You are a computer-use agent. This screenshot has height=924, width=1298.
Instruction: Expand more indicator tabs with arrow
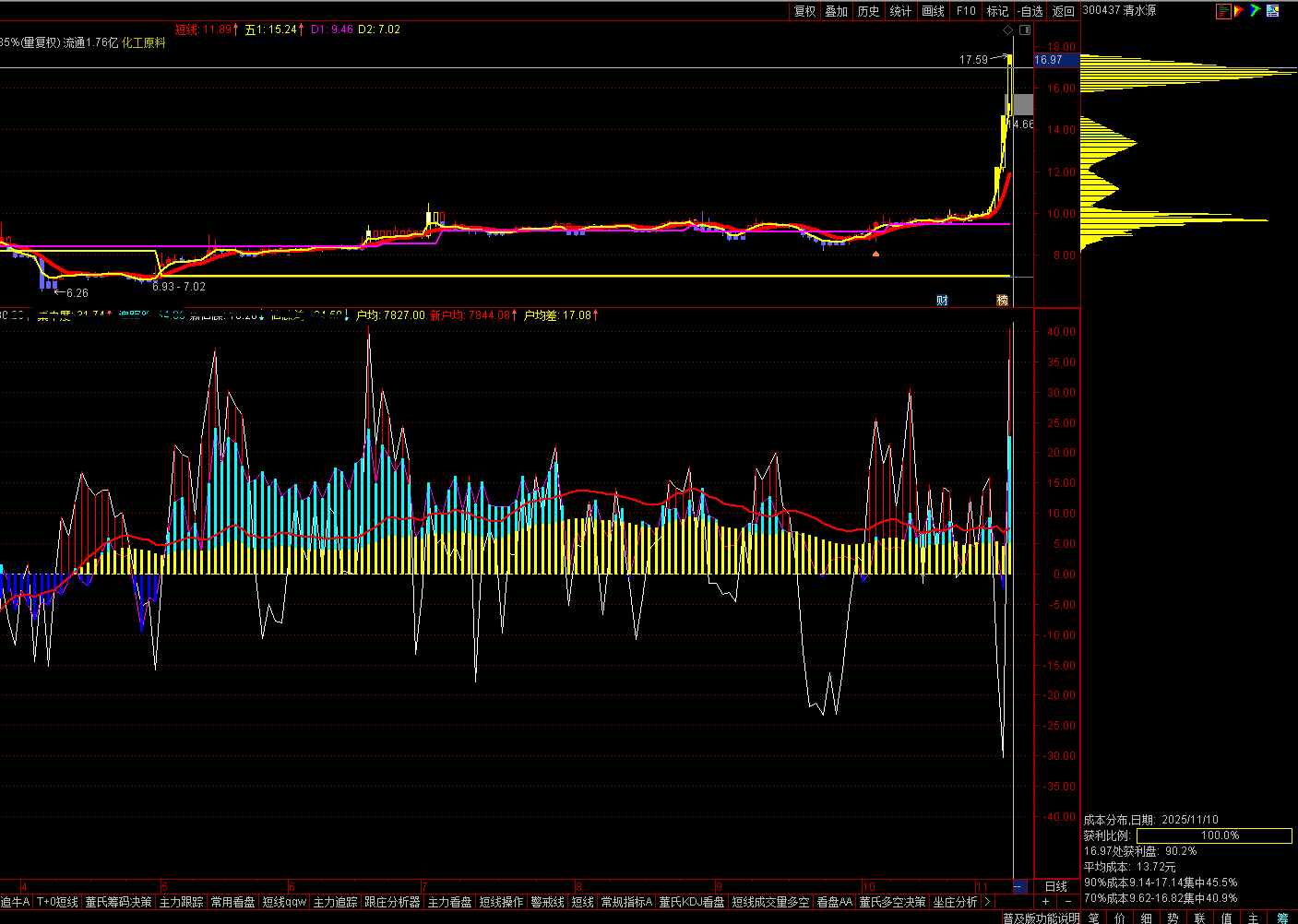[x=987, y=902]
